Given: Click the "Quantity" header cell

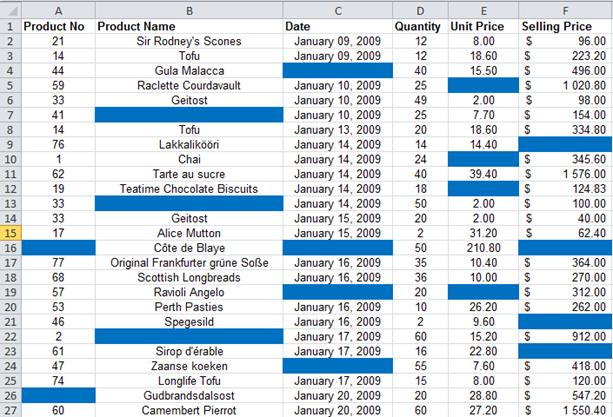Looking at the screenshot, I should [420, 25].
